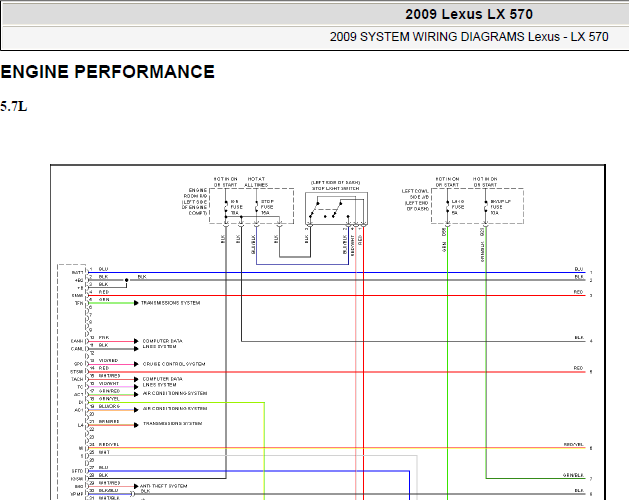The height and width of the screenshot is (500, 629).
Task: Click the Anti-Theft System reference label
Action: point(164,486)
